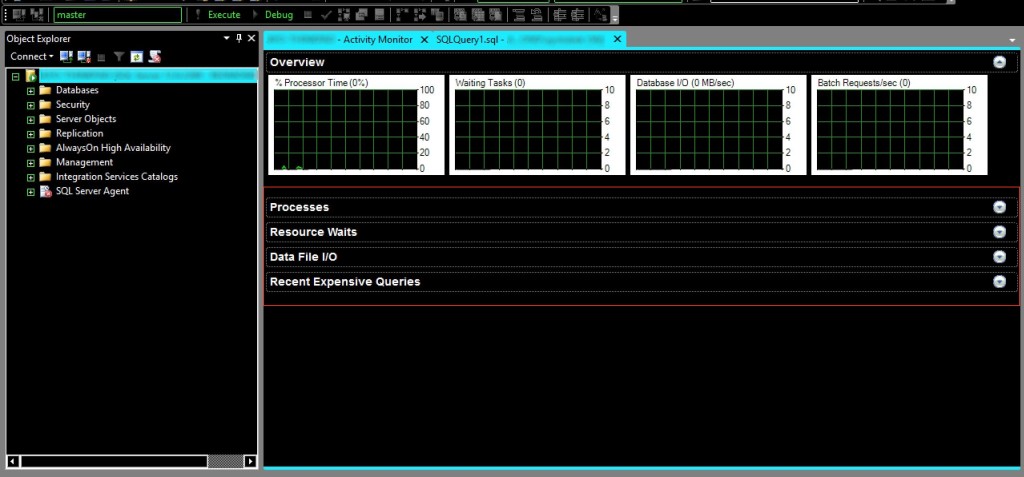
Task: Toggle the IntelliSense Enabled icon
Action: click(379, 14)
